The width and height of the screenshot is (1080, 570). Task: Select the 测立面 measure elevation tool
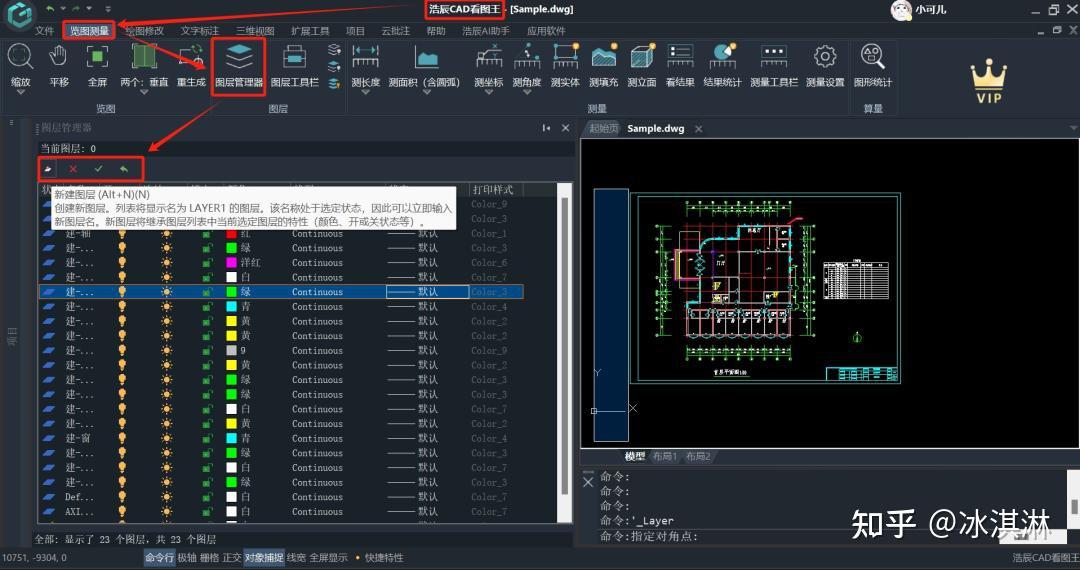tap(642, 56)
